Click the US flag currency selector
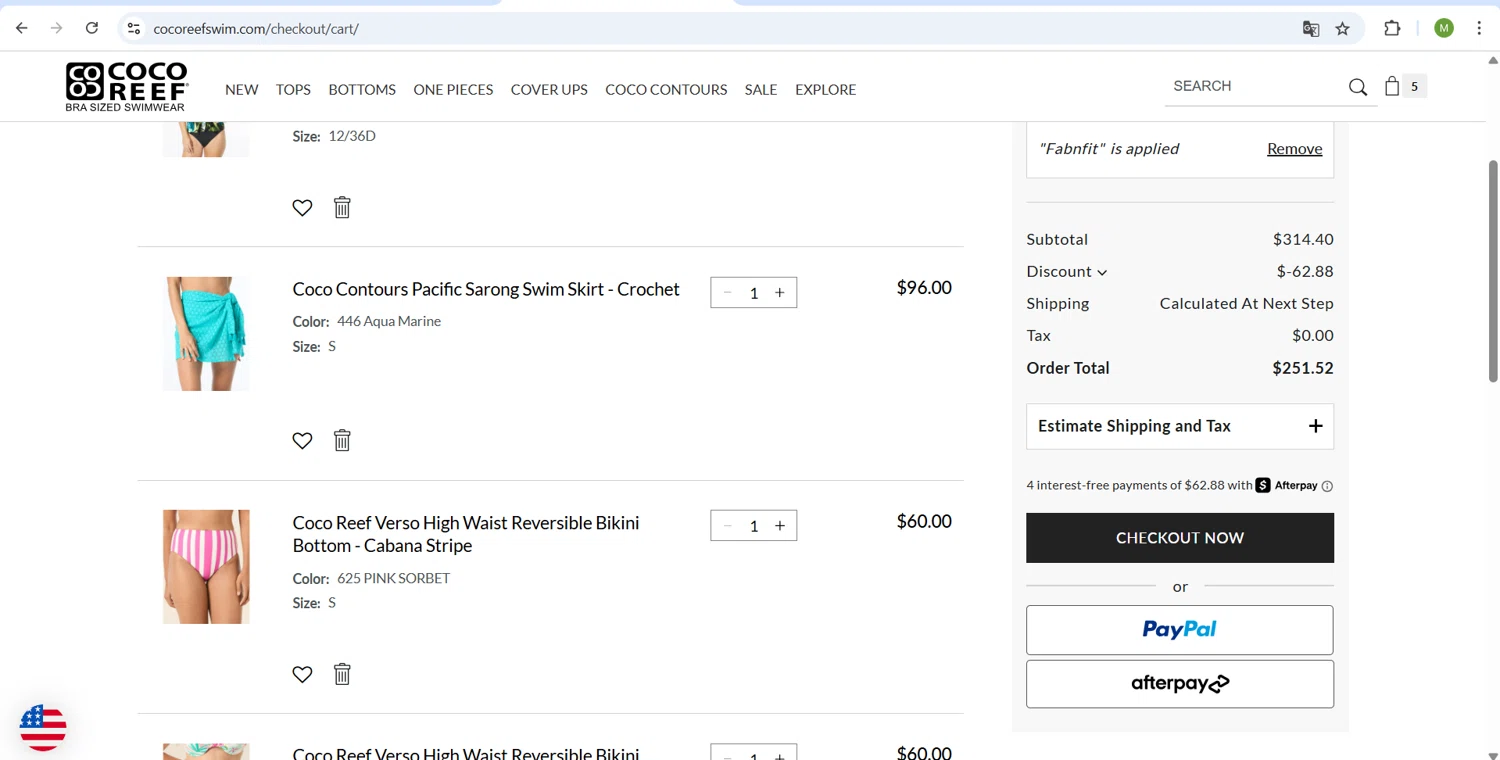 click(43, 727)
